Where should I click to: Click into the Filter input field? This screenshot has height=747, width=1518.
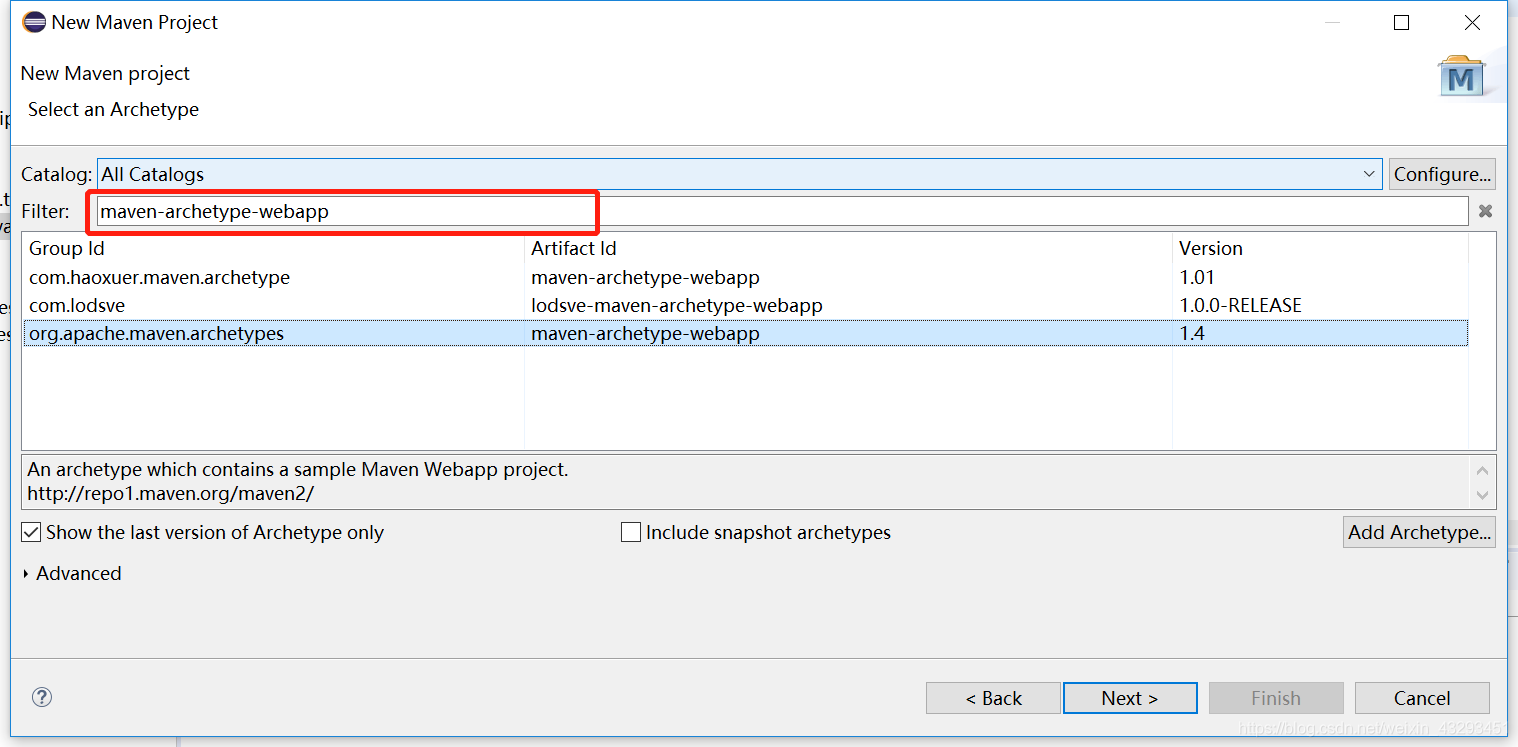[x=782, y=211]
